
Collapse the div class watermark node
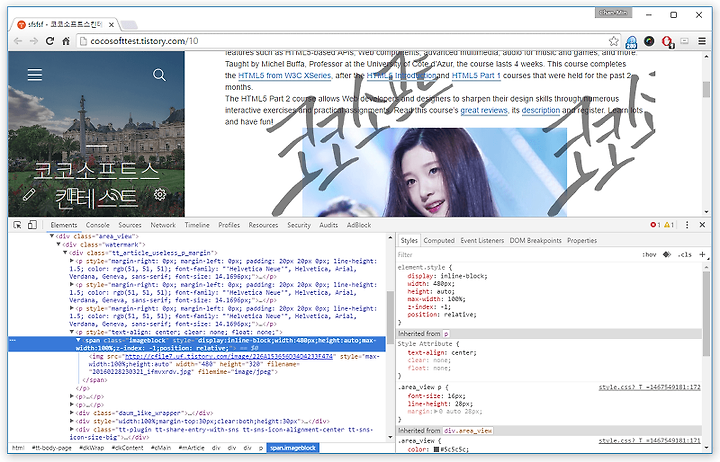[x=58, y=244]
